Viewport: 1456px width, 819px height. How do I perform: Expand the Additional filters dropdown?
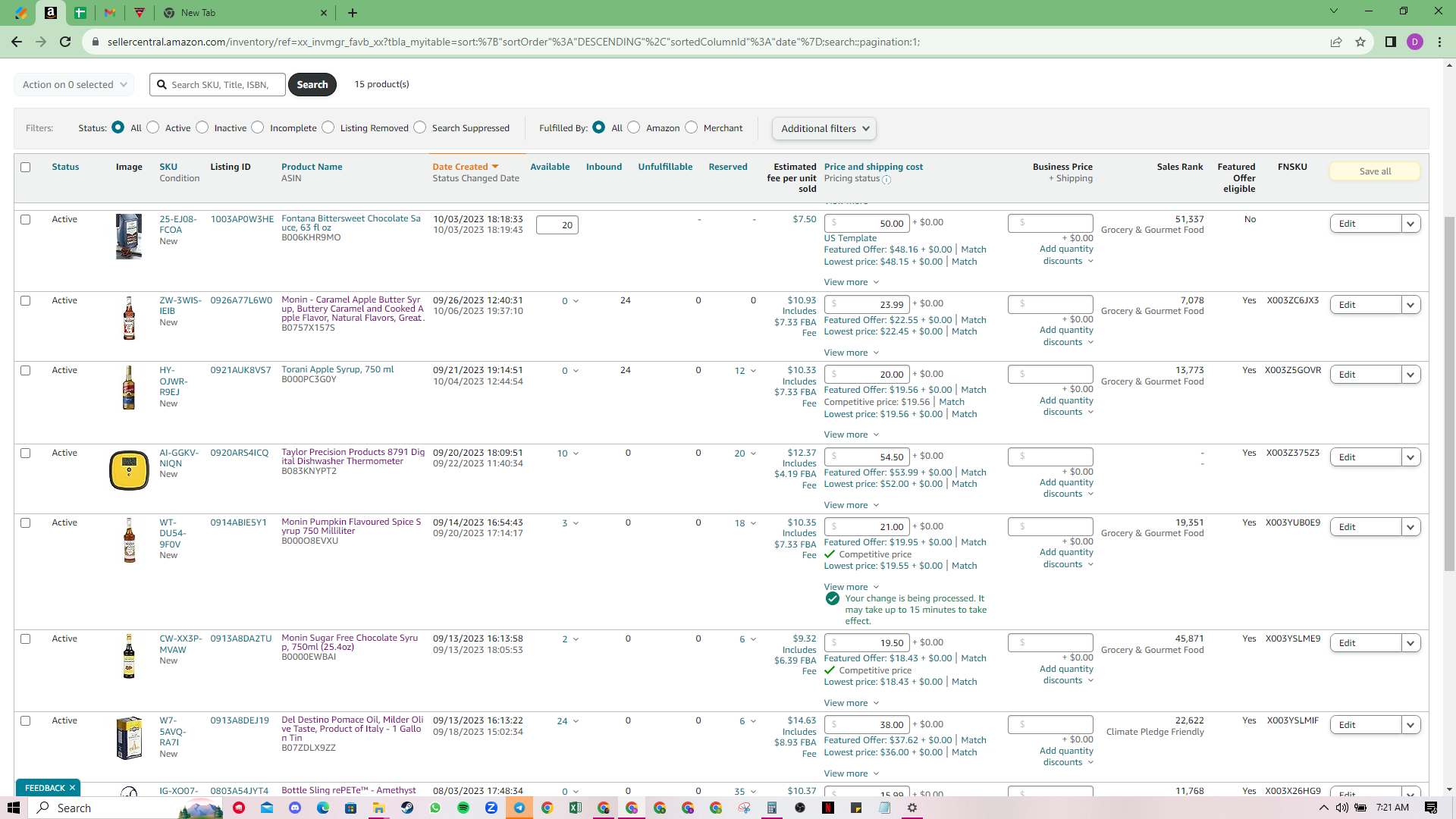(x=824, y=128)
